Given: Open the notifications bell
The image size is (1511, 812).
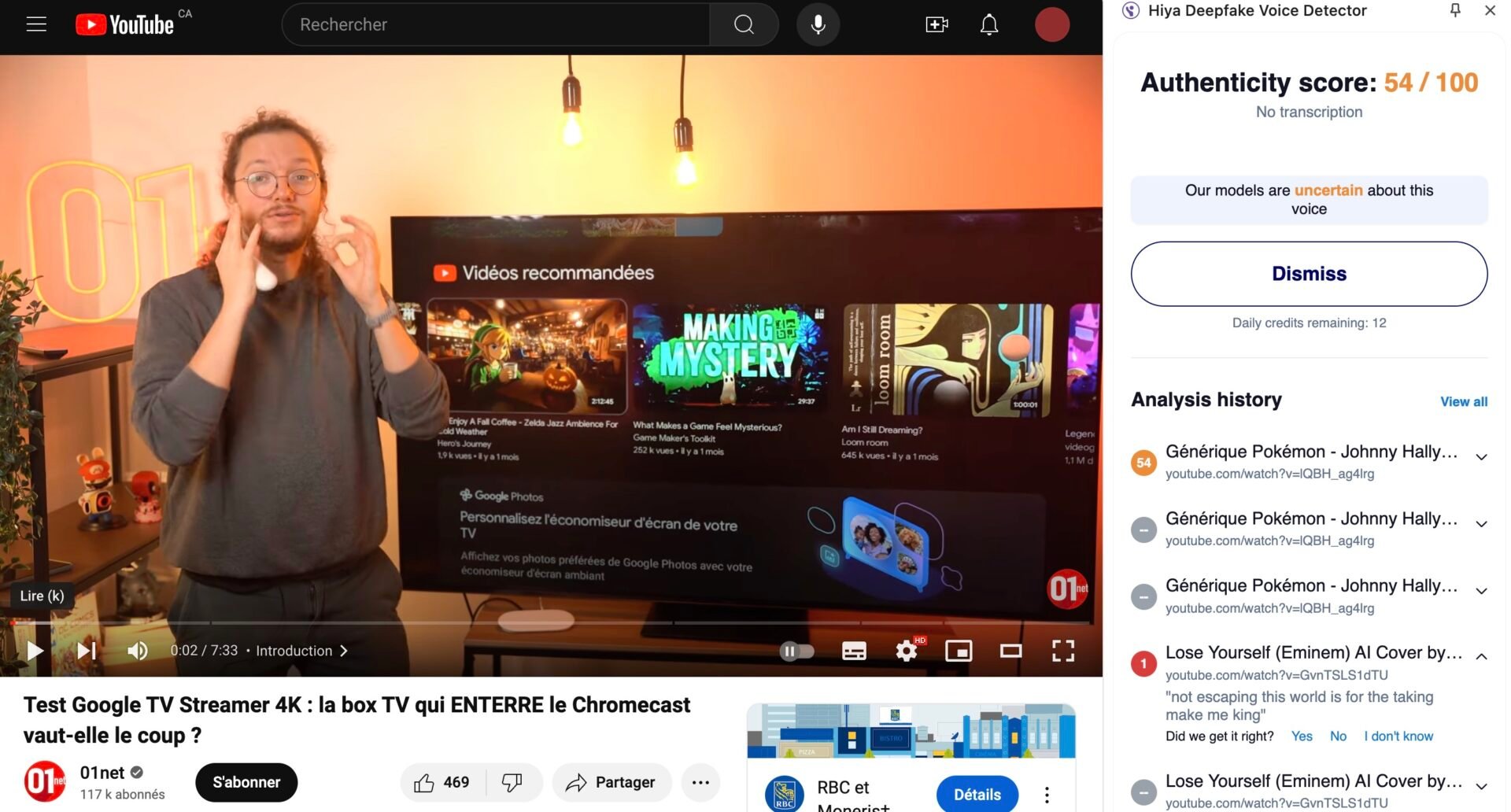Looking at the screenshot, I should pyautogui.click(x=989, y=24).
